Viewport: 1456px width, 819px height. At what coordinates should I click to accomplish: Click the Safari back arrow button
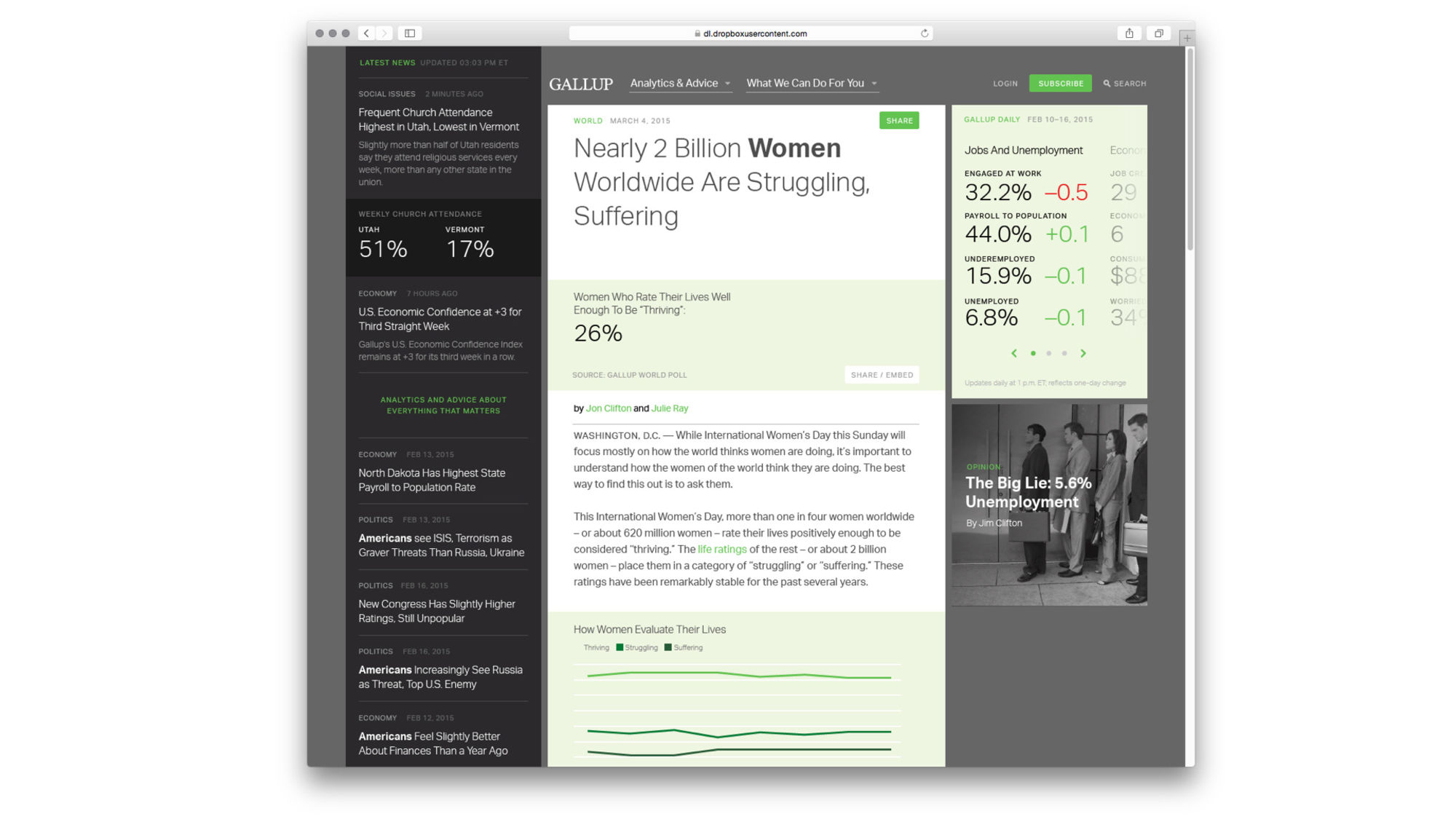[366, 33]
